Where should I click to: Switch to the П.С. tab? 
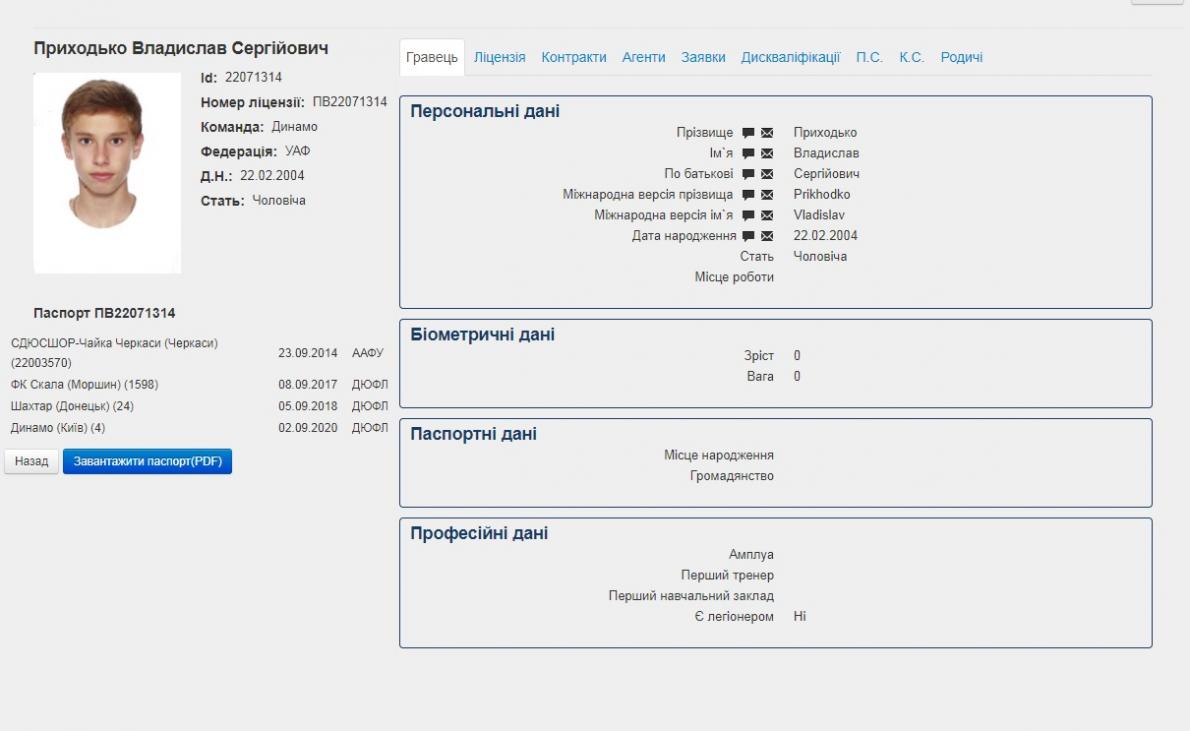click(x=869, y=57)
